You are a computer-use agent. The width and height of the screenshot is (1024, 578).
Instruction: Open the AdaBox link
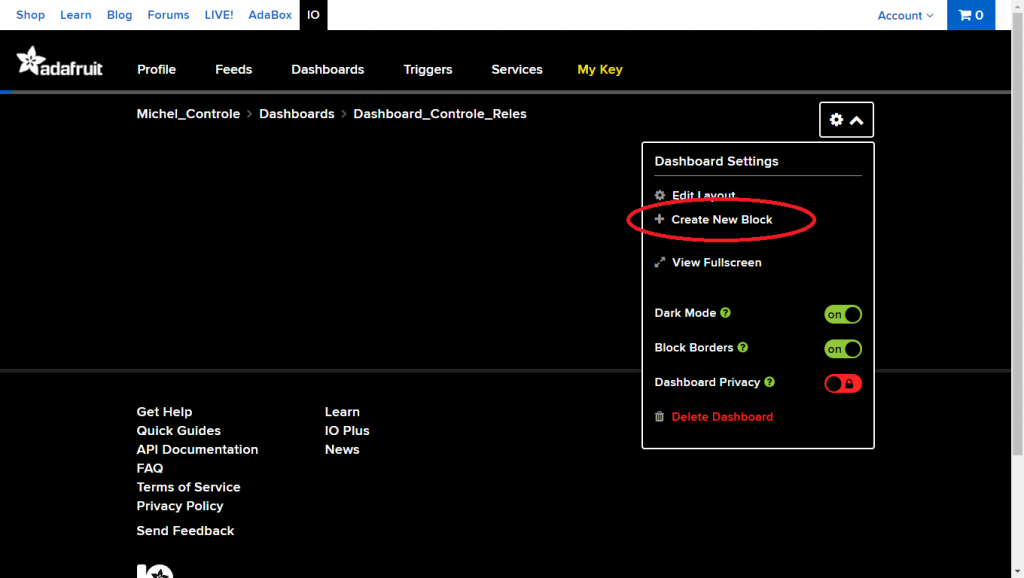[270, 15]
